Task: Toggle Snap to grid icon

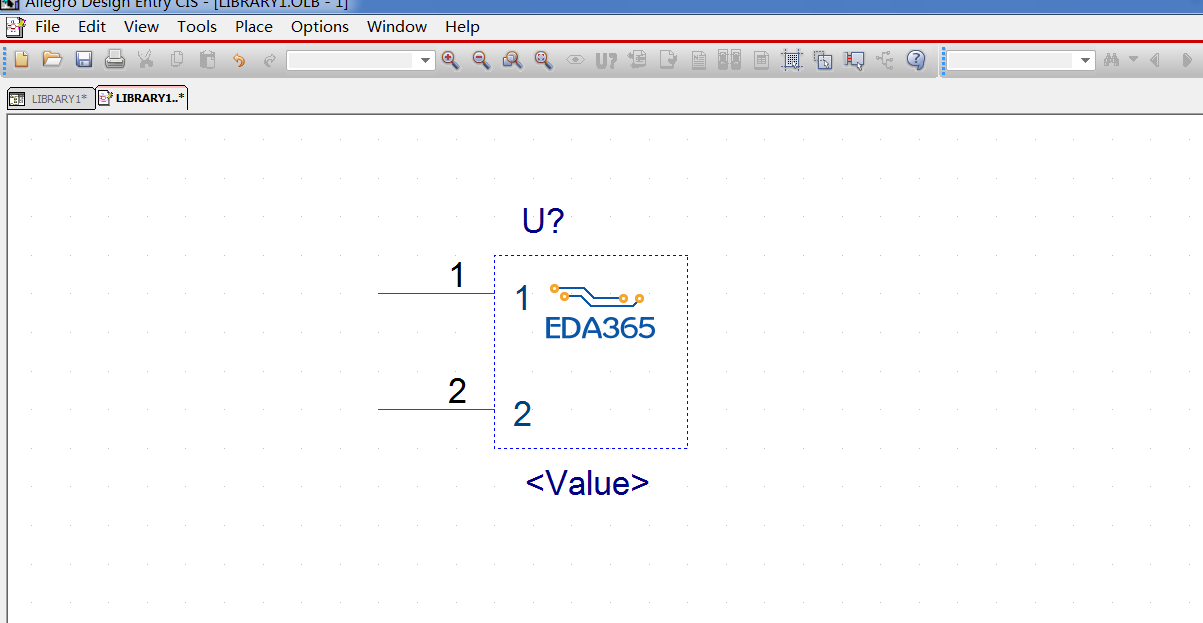Action: pos(792,60)
